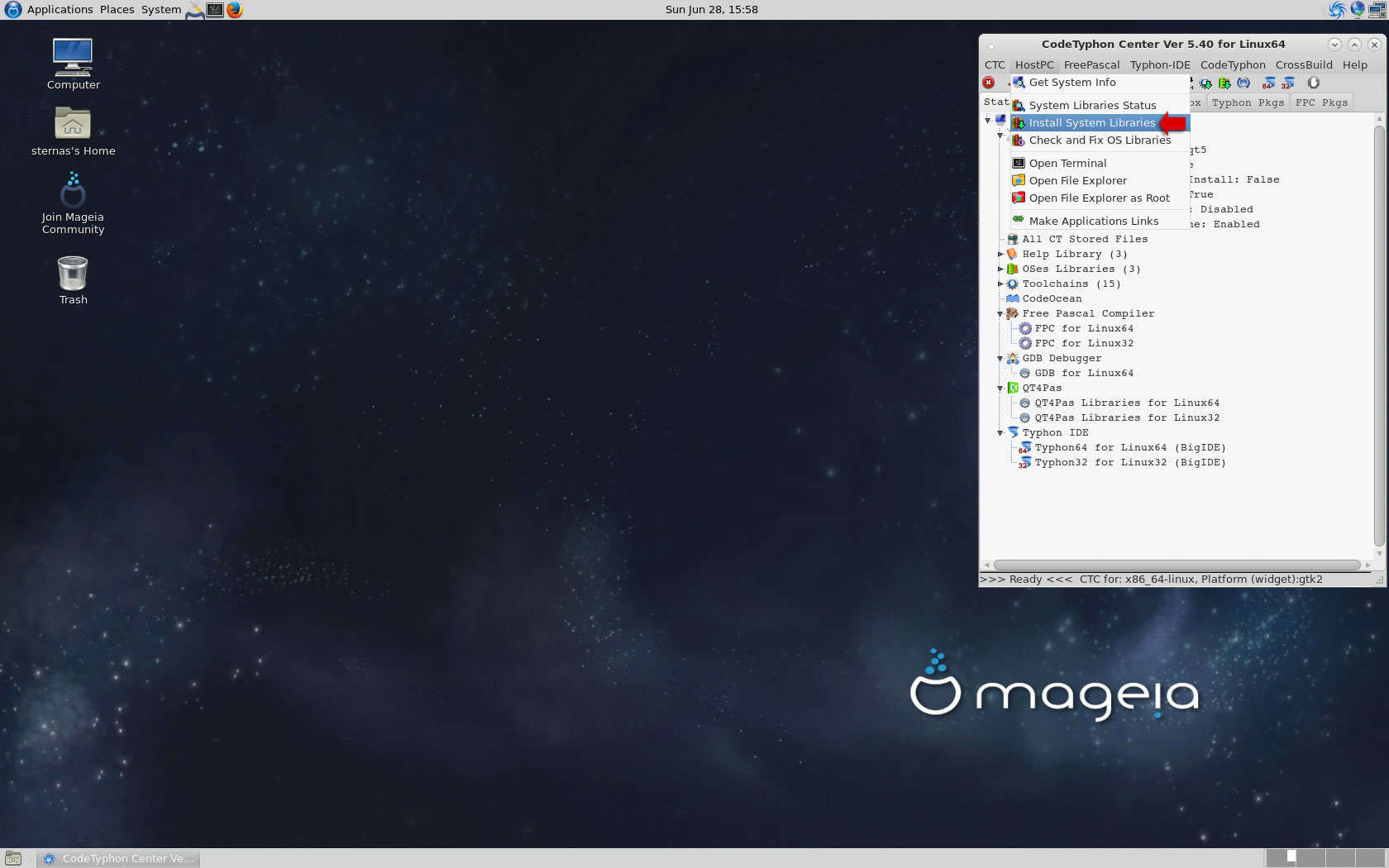Open sternas's Home folder icon
The height and width of the screenshot is (868, 1389).
73,123
